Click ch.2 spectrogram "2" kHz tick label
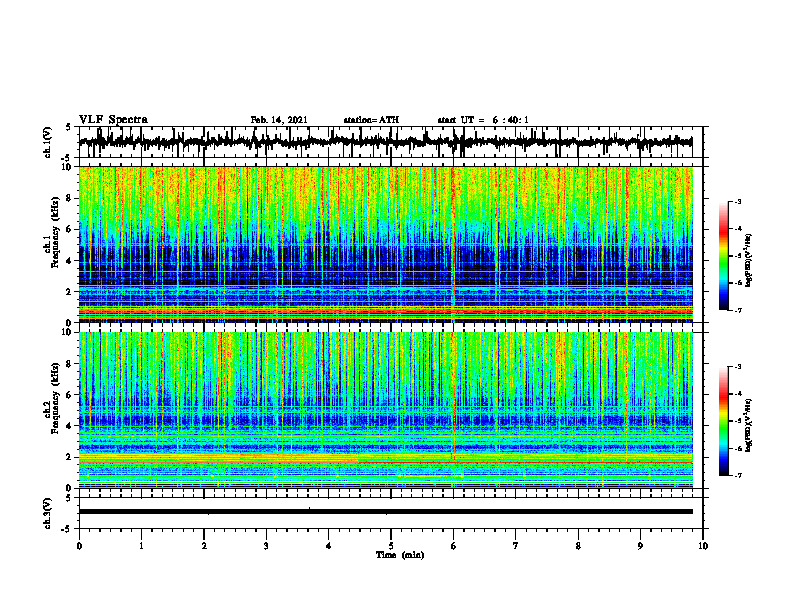This screenshot has height=612, width=792. click(69, 457)
